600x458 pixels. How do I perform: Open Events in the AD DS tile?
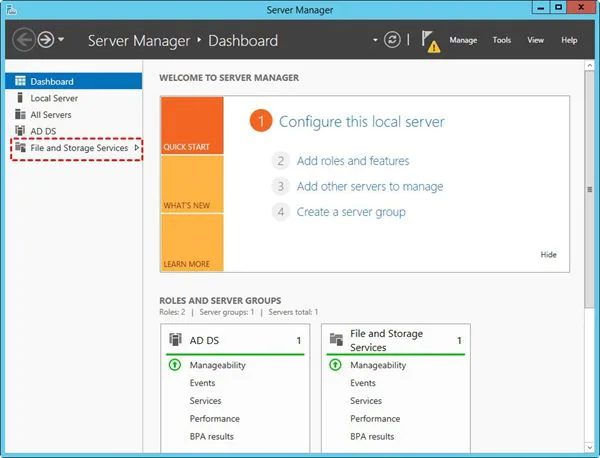tap(202, 383)
